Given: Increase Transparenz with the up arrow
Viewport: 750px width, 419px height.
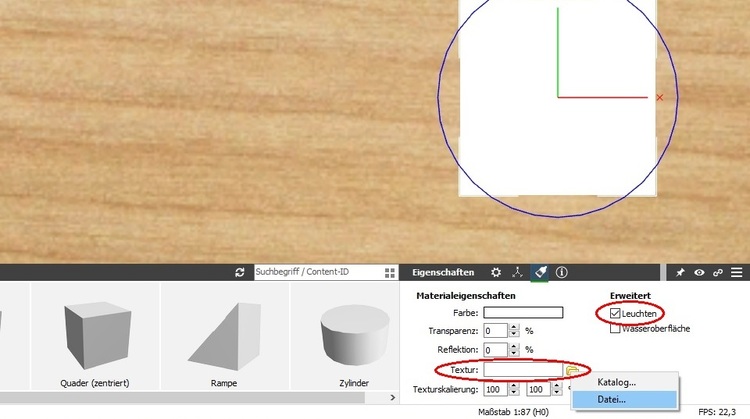Looking at the screenshot, I should (x=514, y=327).
